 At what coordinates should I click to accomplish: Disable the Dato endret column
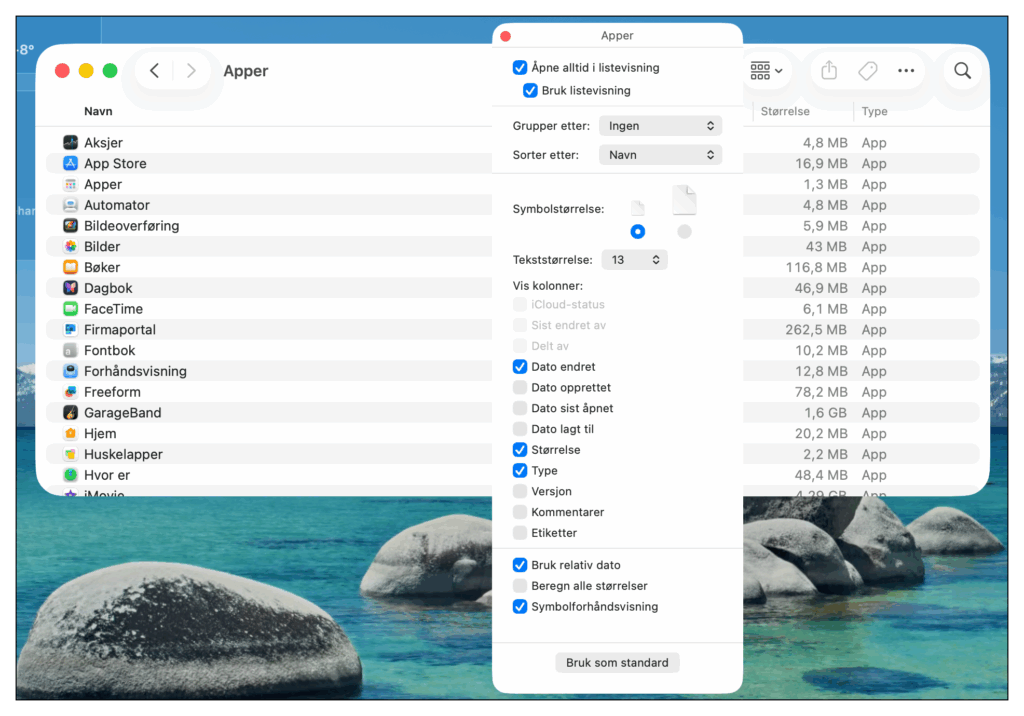coord(520,366)
